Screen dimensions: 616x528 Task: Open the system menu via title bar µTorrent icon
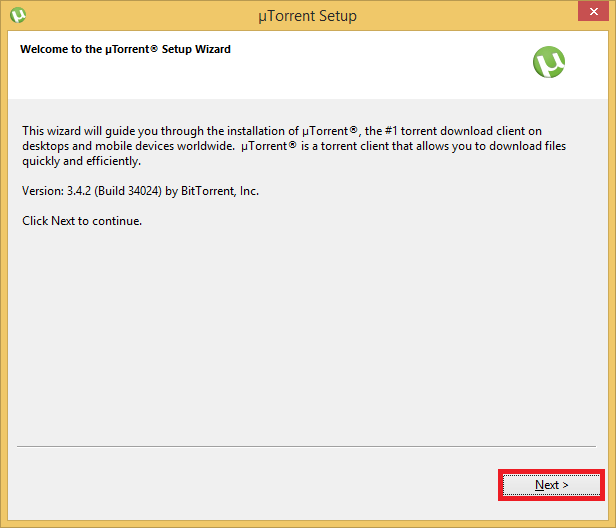click(x=17, y=16)
